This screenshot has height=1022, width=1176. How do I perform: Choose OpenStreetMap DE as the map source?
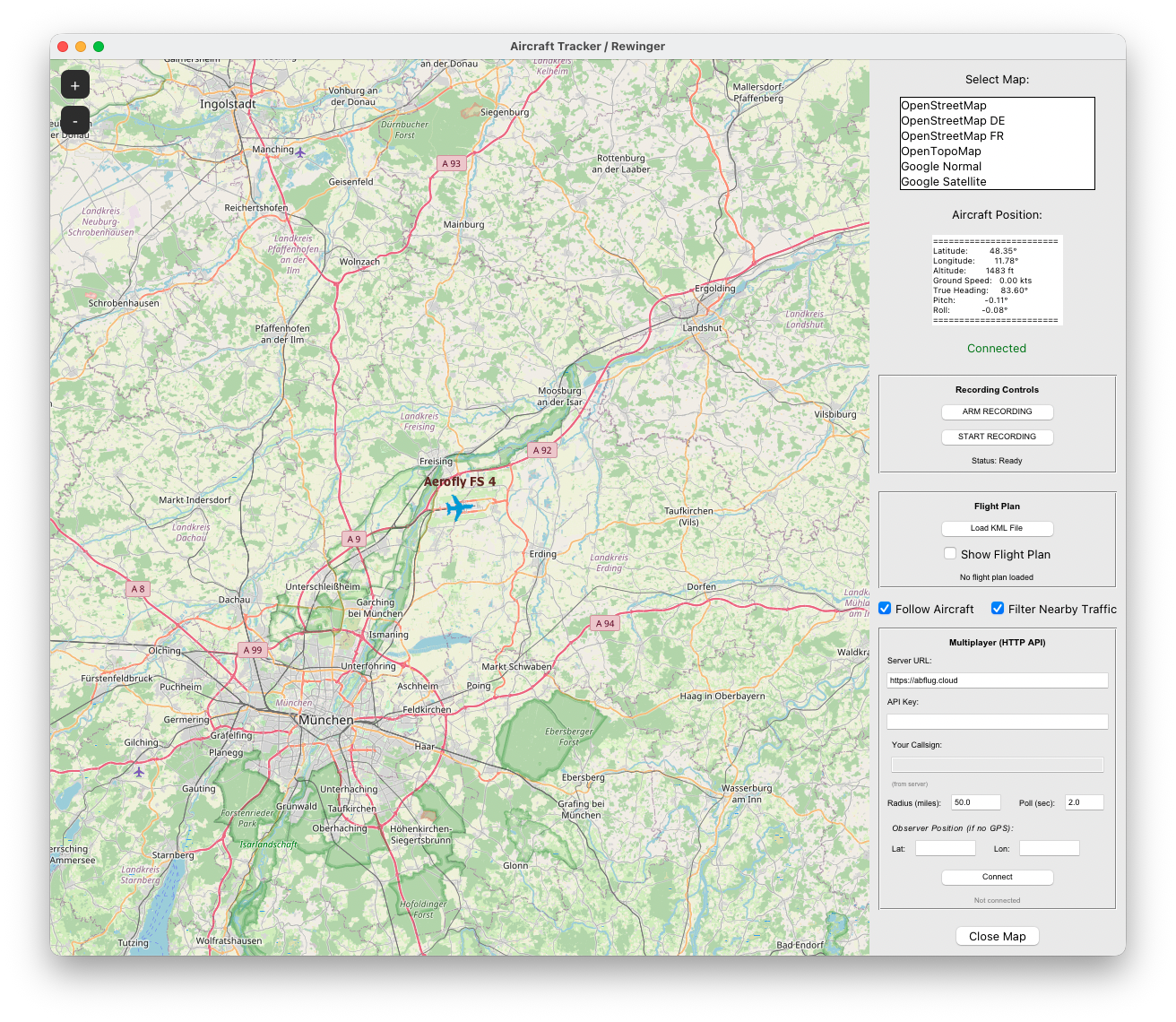point(952,120)
